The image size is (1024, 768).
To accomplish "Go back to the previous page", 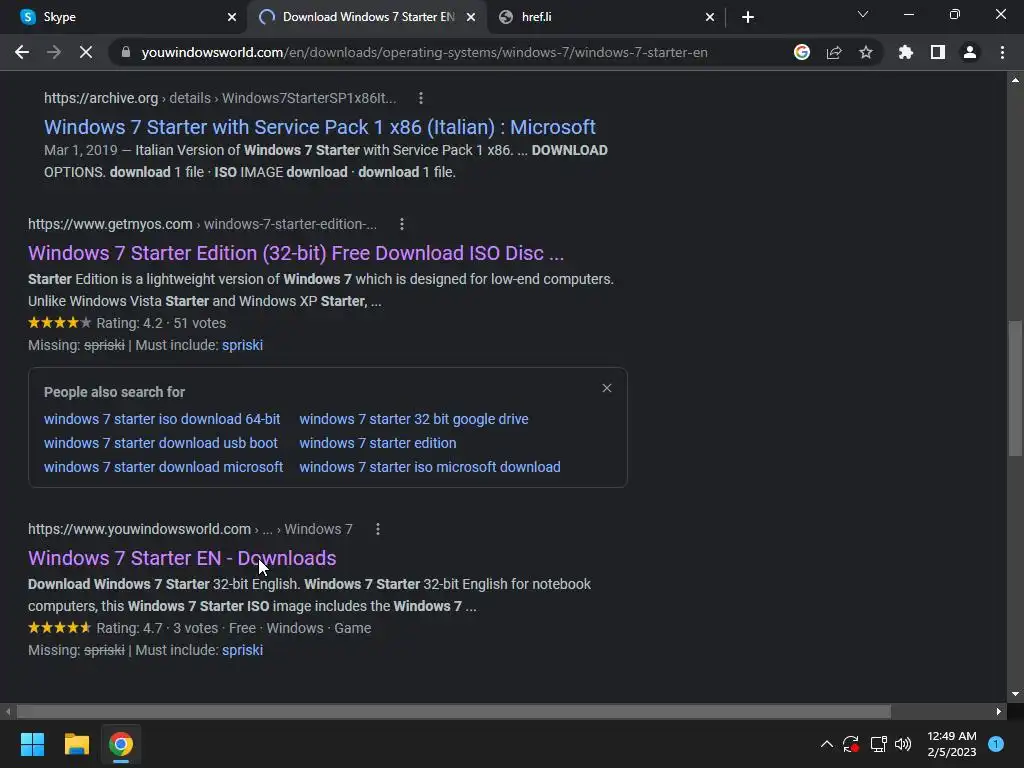I will 22,52.
